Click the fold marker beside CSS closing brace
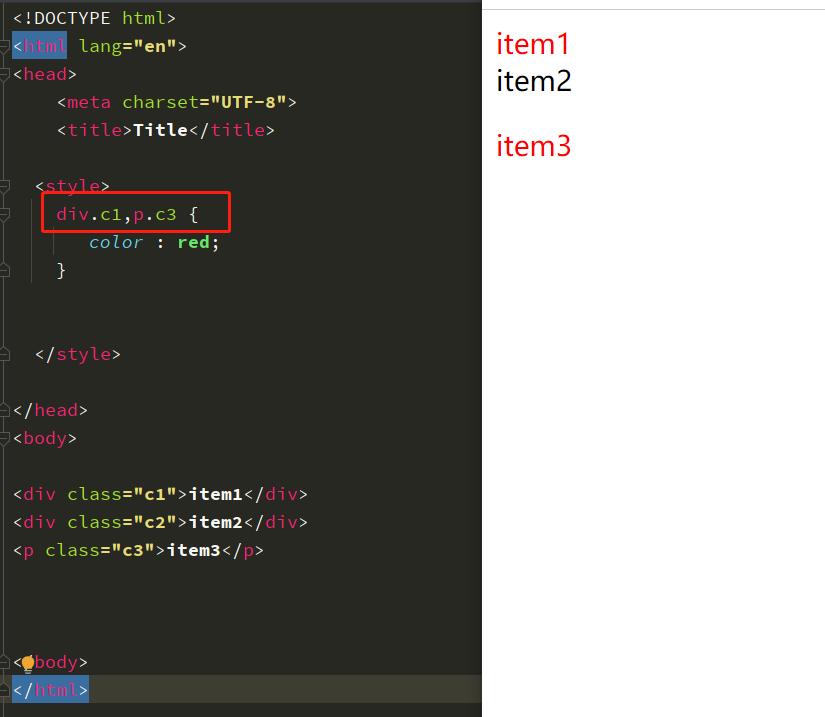Viewport: 825px width, 717px height. (4, 271)
